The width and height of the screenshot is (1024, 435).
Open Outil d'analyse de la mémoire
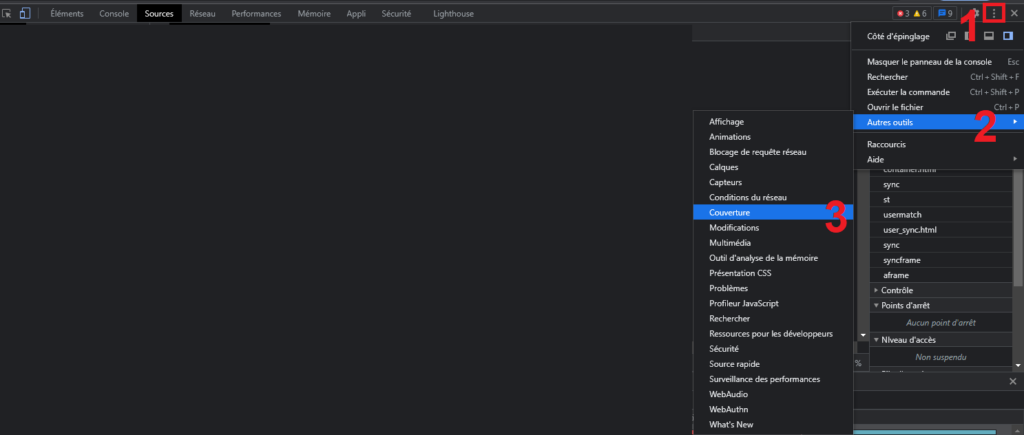click(x=773, y=258)
